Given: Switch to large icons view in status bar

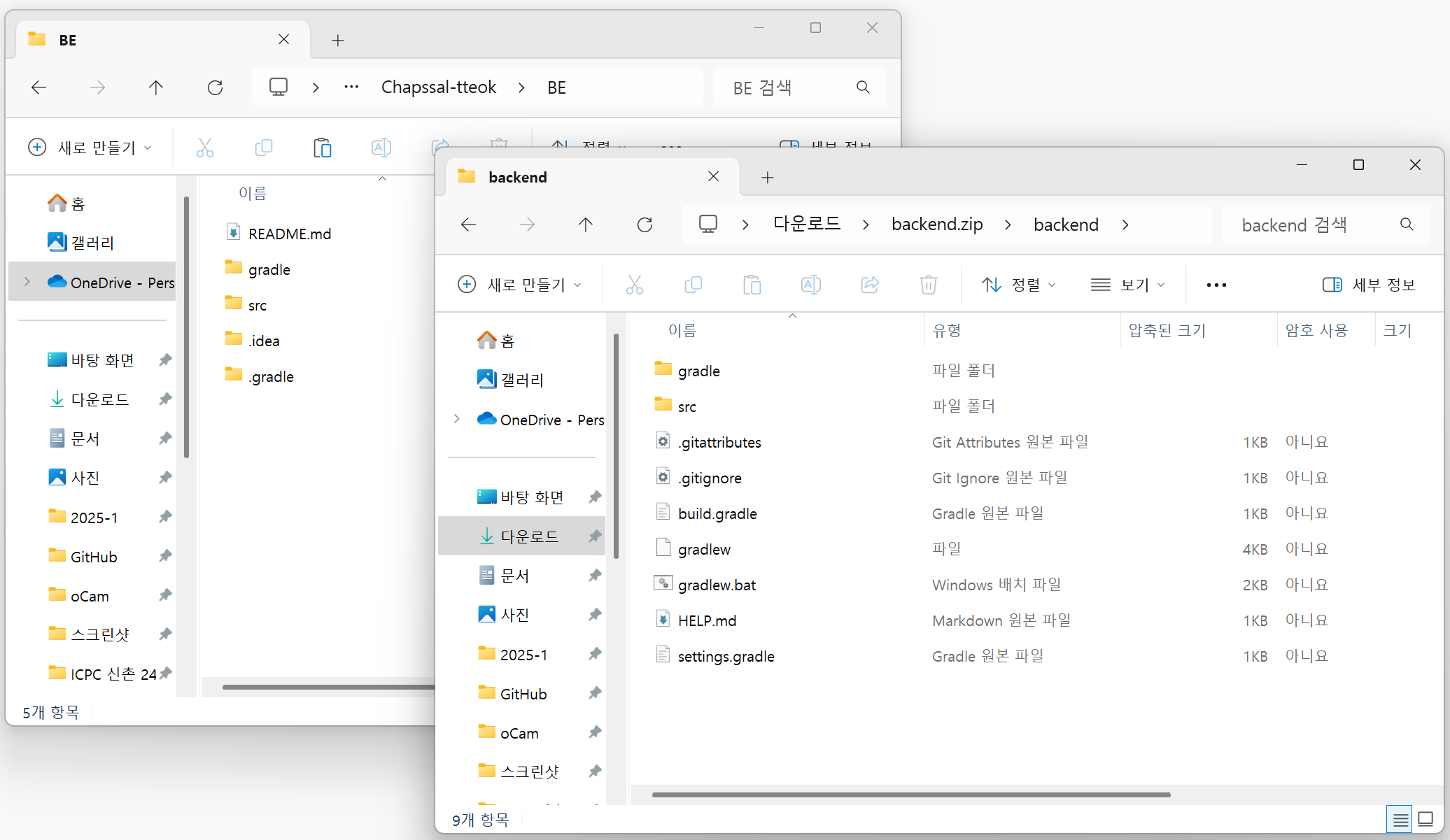Looking at the screenshot, I should tap(1426, 819).
